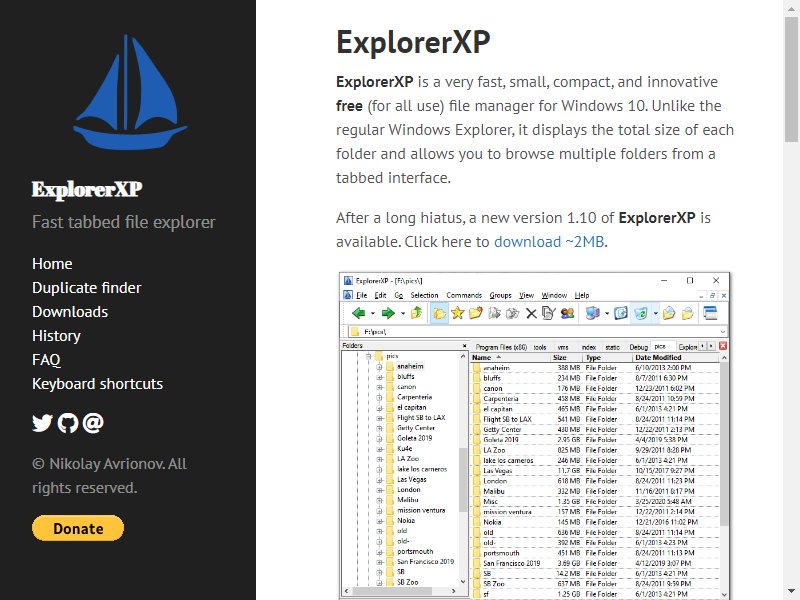Open the Twitter profile icon
This screenshot has width=800, height=600.
click(x=42, y=423)
